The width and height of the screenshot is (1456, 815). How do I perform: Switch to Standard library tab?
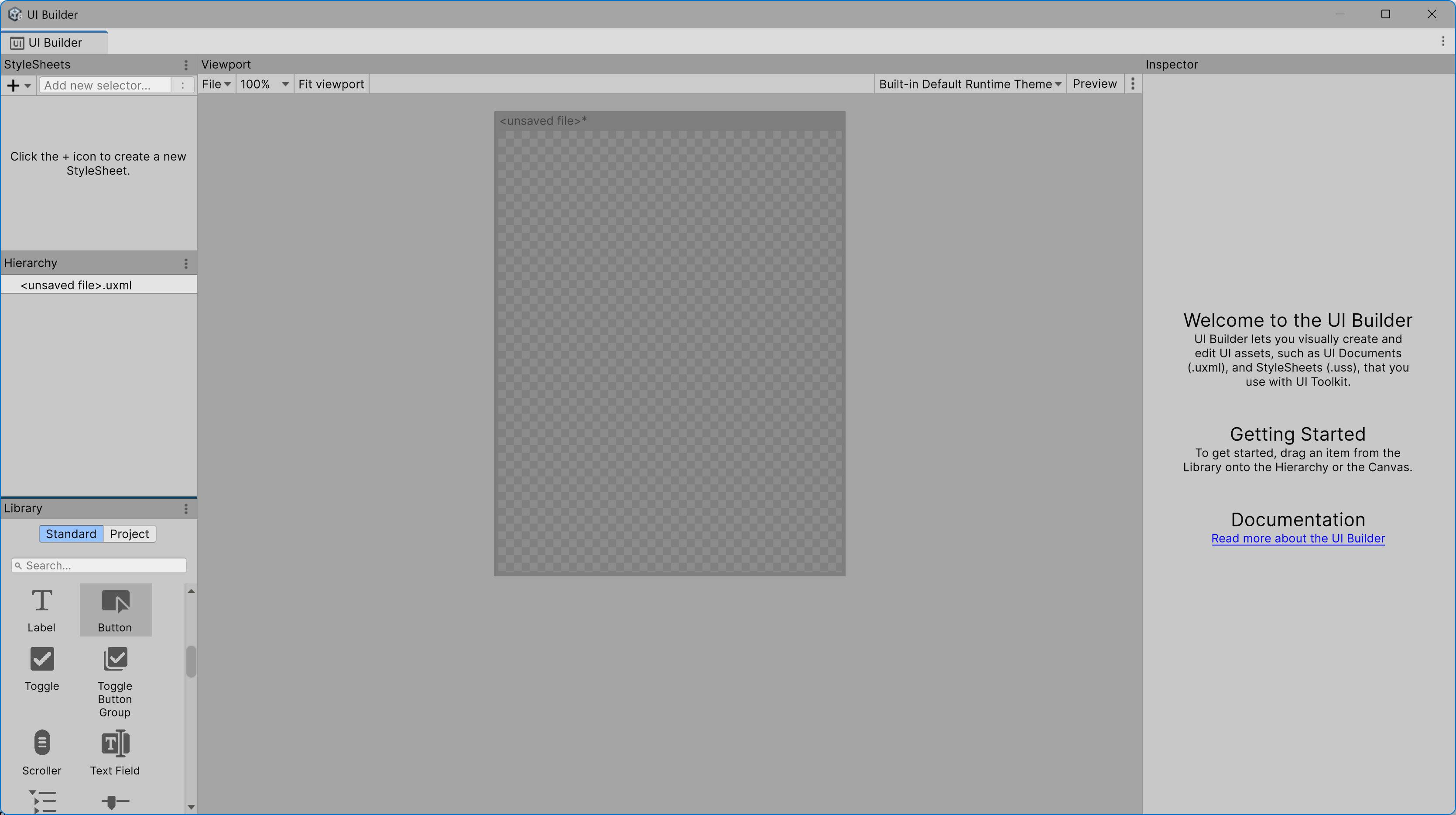point(71,534)
